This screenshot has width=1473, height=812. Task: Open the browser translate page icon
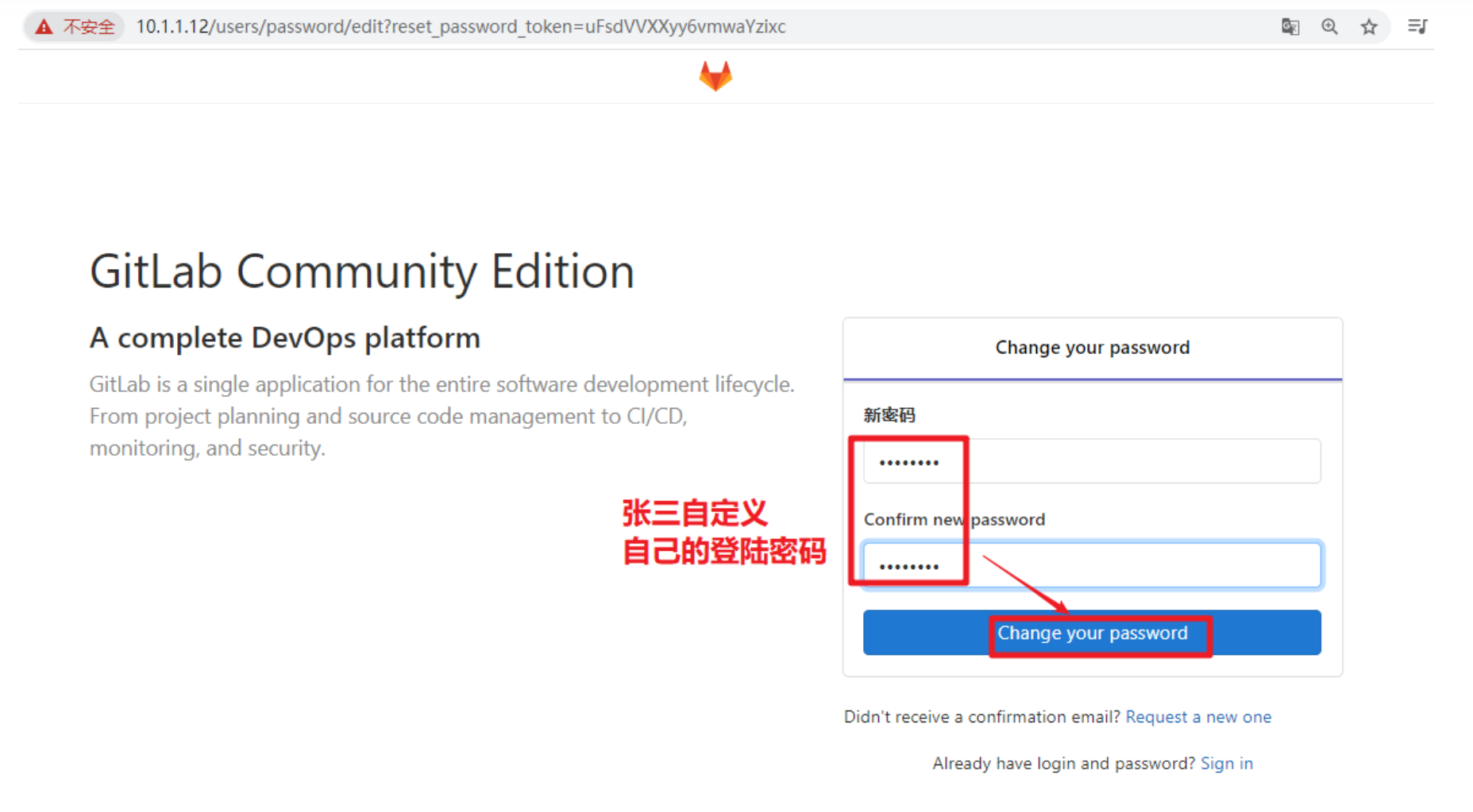coord(1290,27)
